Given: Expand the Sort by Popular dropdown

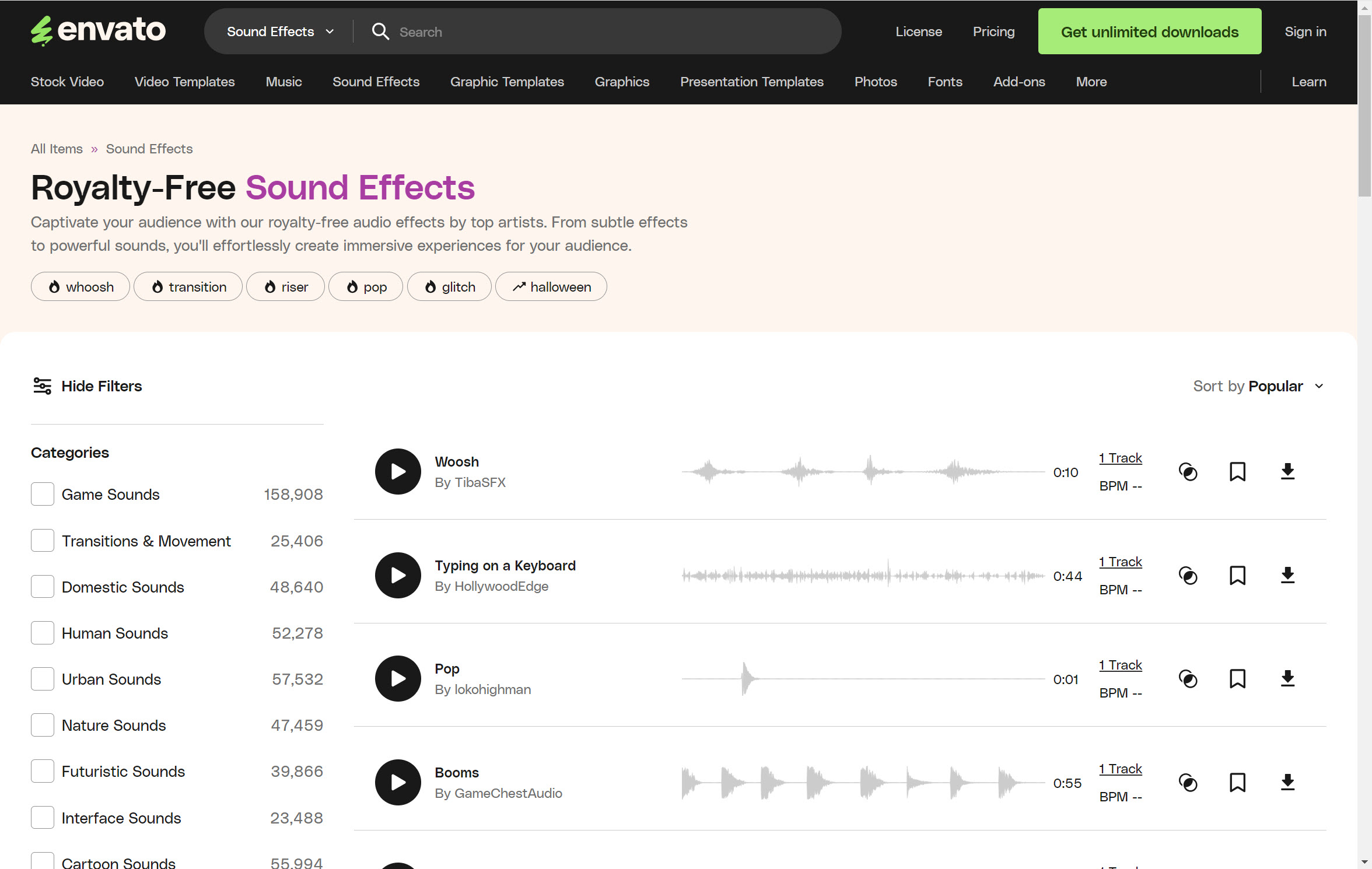Looking at the screenshot, I should [x=1259, y=386].
